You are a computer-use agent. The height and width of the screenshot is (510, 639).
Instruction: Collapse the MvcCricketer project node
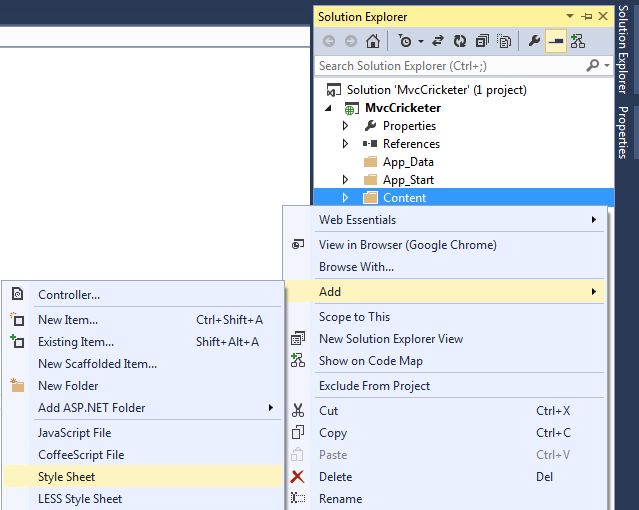(x=329, y=108)
